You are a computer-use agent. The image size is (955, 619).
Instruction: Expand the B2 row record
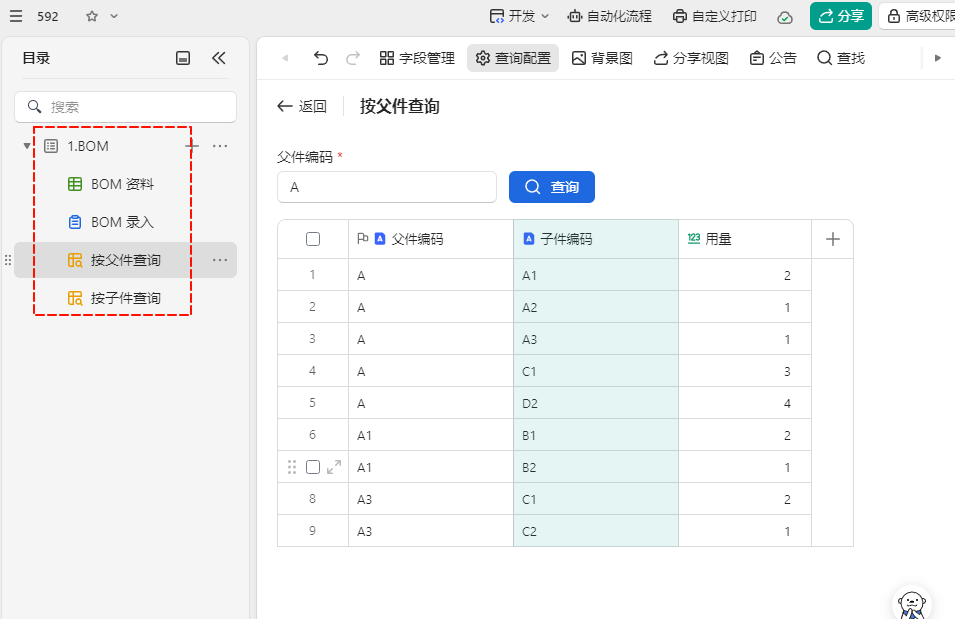click(x=334, y=467)
